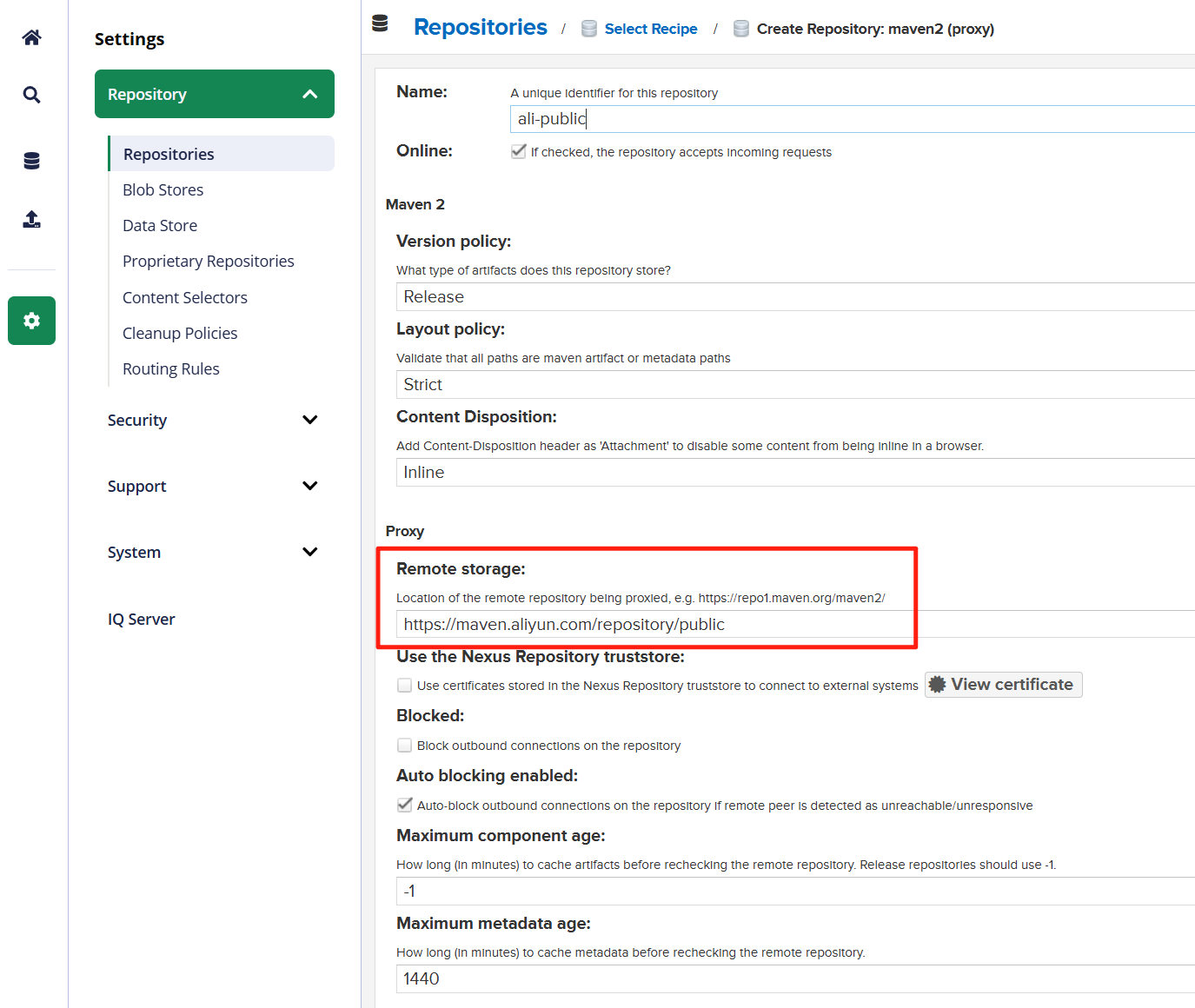
Task: Click the Remote storage URL field
Action: (795, 624)
